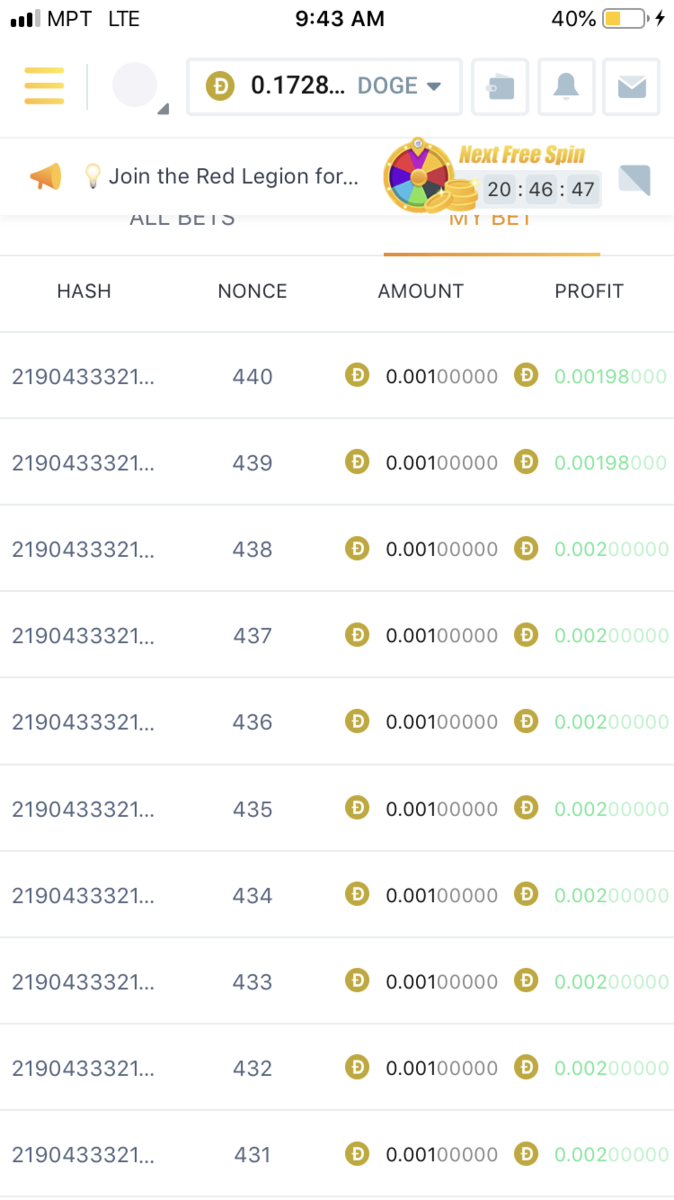Switch to the ALL BETS tab
Screen dimensions: 674x1200
pos(182,221)
